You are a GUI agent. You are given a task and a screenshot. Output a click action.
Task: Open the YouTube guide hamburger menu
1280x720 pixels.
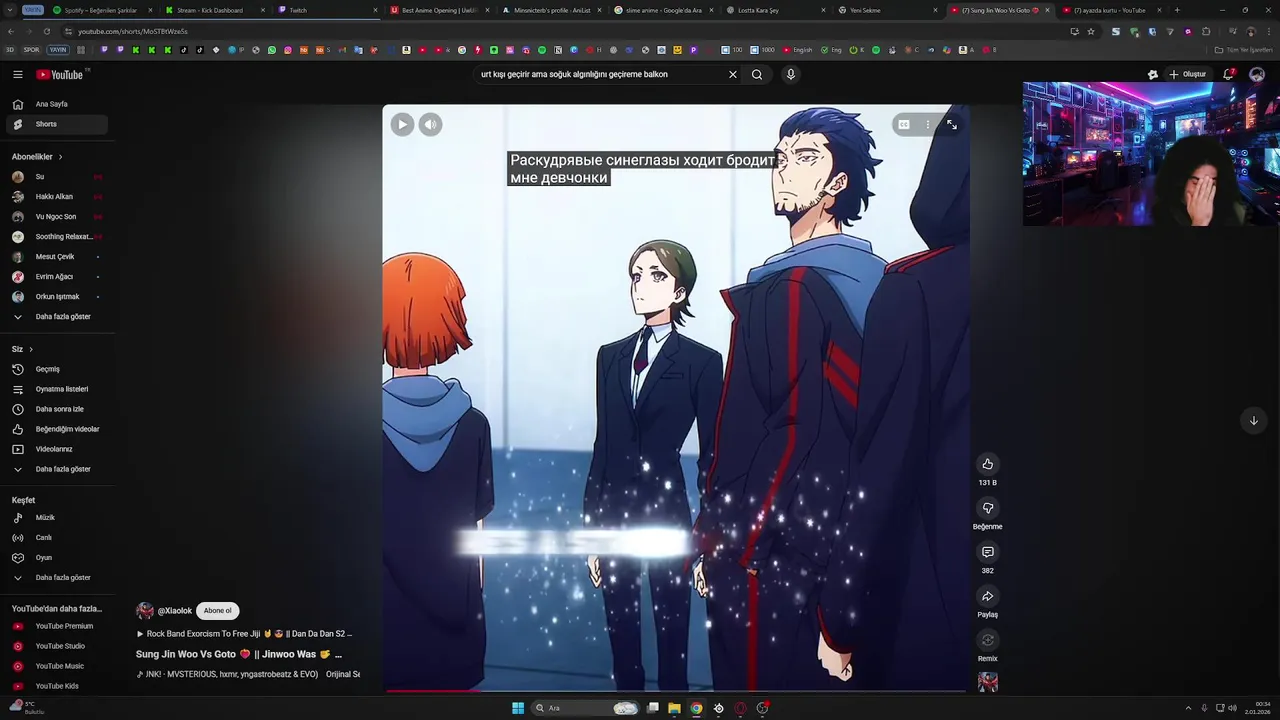click(17, 74)
